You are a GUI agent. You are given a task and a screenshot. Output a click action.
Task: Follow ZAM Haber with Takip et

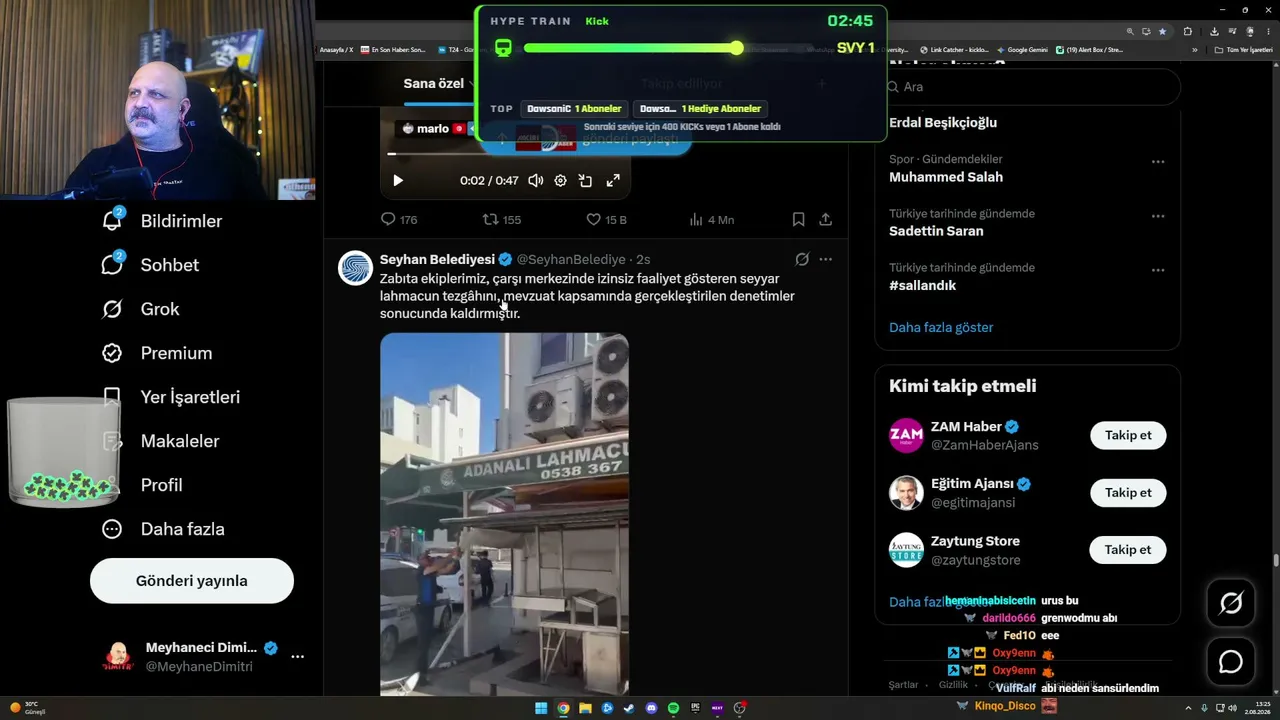point(1128,435)
